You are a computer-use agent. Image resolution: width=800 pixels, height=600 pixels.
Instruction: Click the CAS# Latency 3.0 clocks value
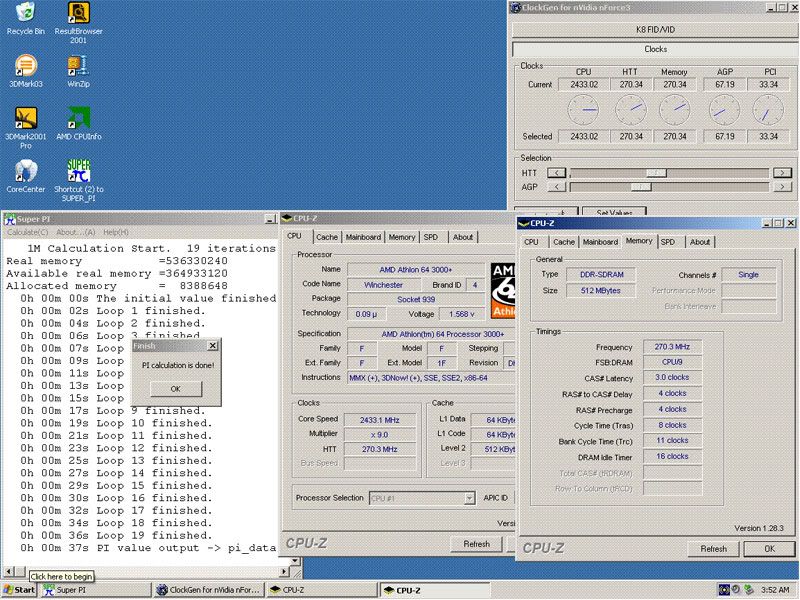[672, 378]
